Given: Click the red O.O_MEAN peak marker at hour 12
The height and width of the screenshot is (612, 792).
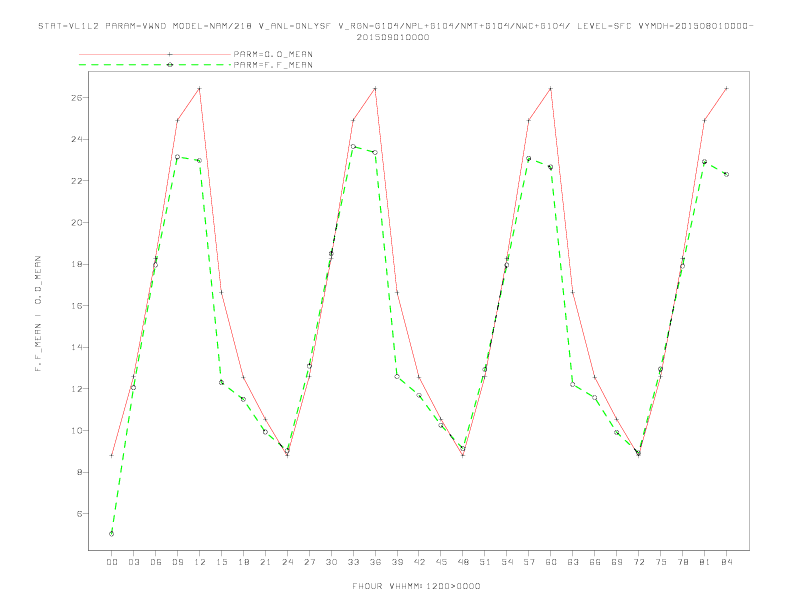Looking at the screenshot, I should pyautogui.click(x=200, y=88).
